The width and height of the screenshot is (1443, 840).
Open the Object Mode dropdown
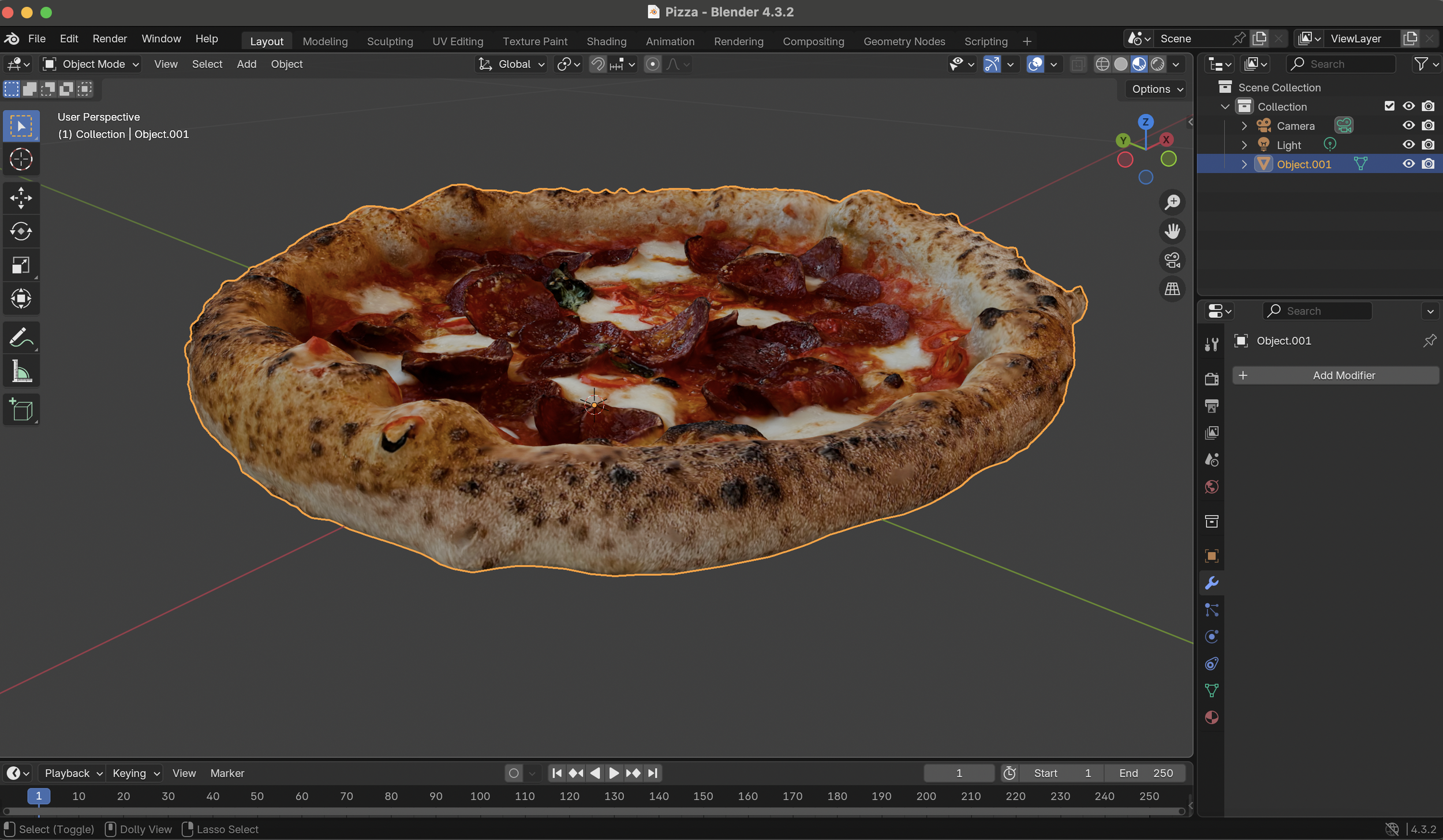(91, 64)
